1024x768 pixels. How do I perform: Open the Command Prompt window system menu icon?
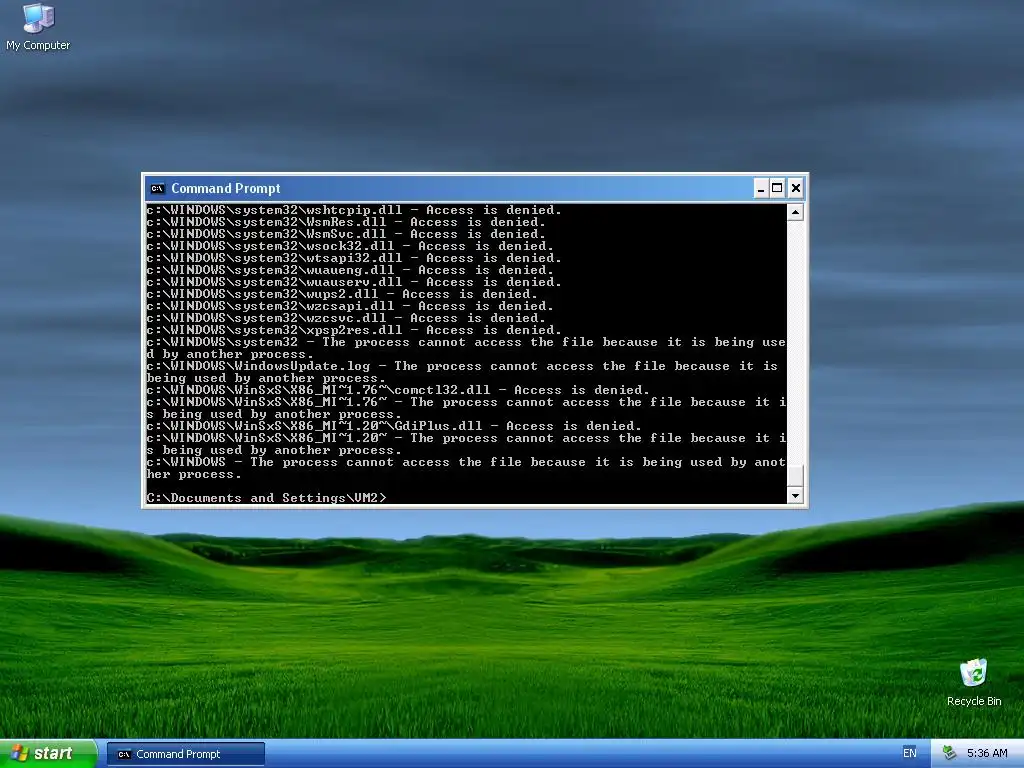157,189
